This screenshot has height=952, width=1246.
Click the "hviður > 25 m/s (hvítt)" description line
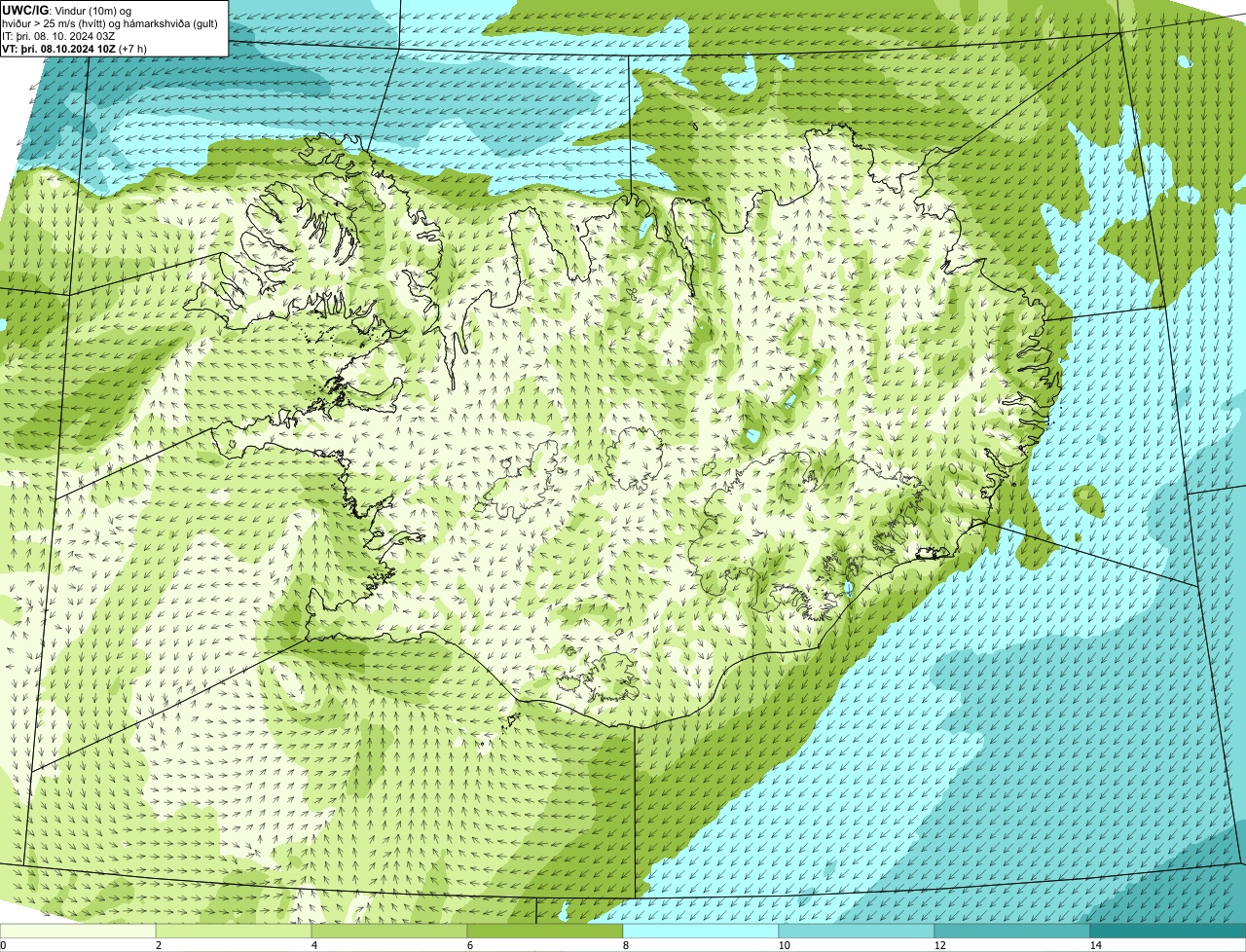(x=110, y=22)
